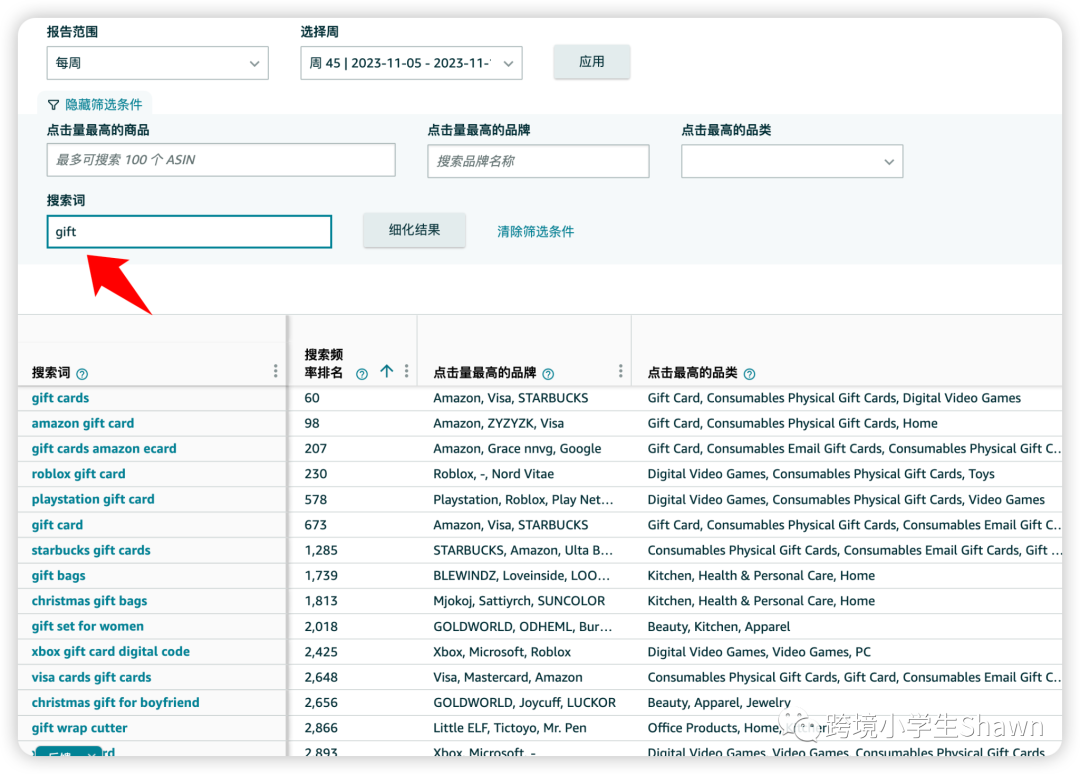Click the funnel icon beside 隐藏筛选条件
1080x774 pixels.
click(x=53, y=103)
